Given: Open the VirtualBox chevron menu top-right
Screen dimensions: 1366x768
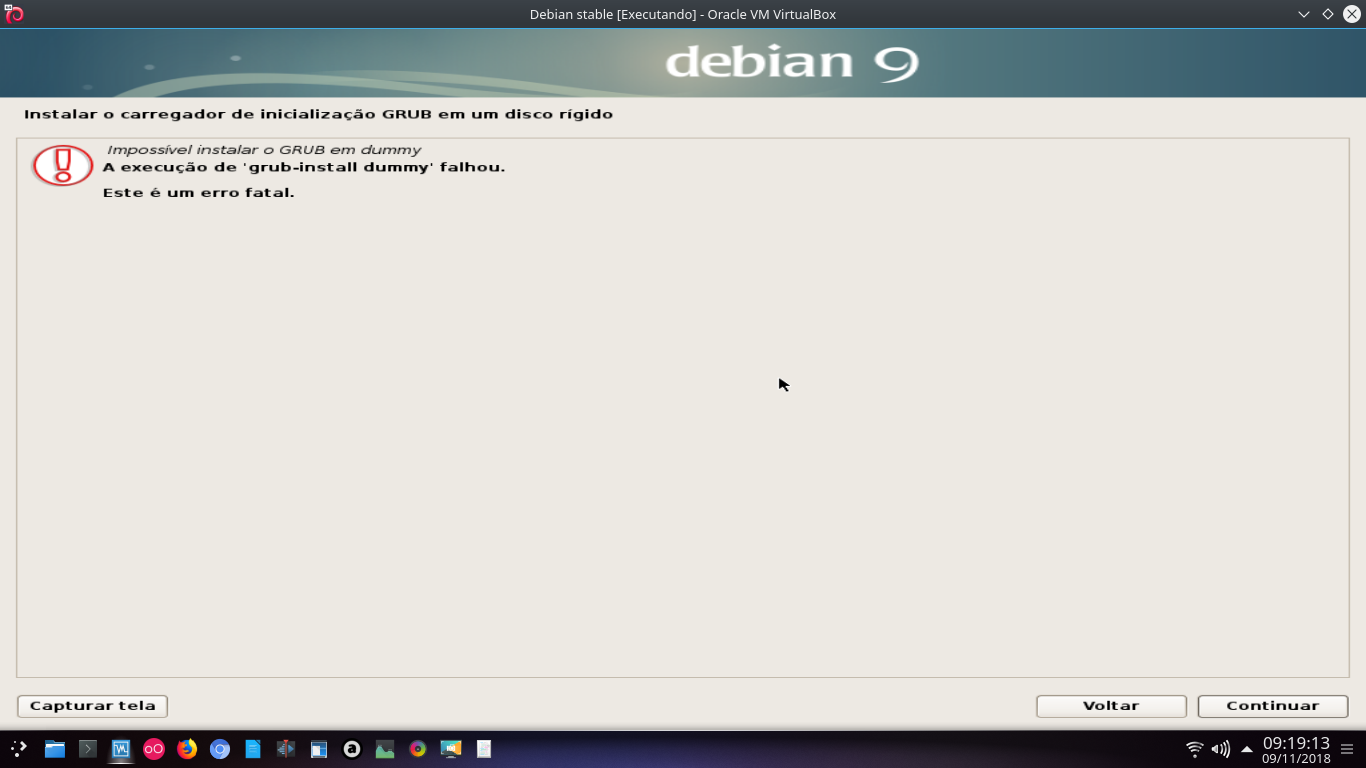Looking at the screenshot, I should click(x=1303, y=14).
